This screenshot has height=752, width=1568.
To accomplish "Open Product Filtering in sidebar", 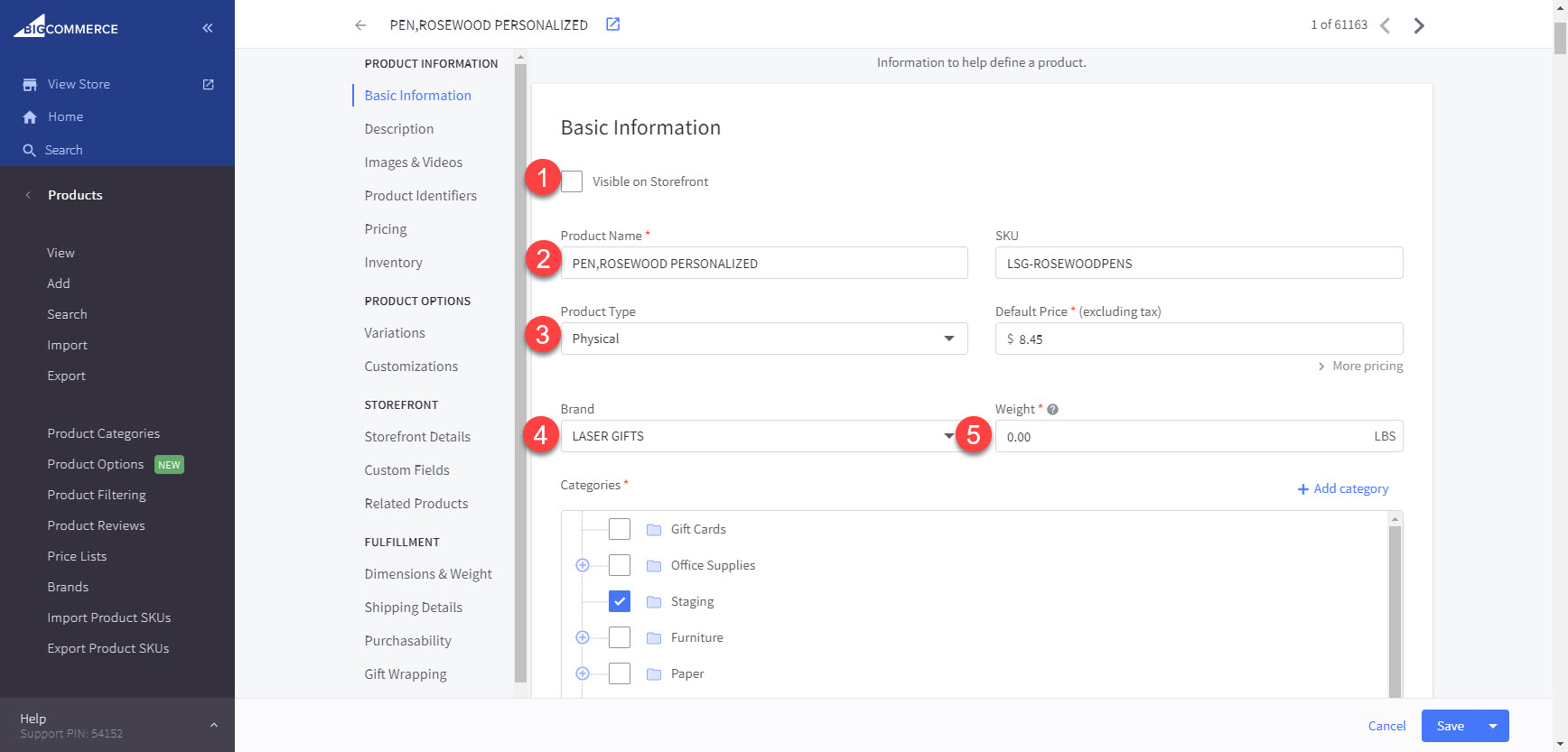I will tap(97, 495).
